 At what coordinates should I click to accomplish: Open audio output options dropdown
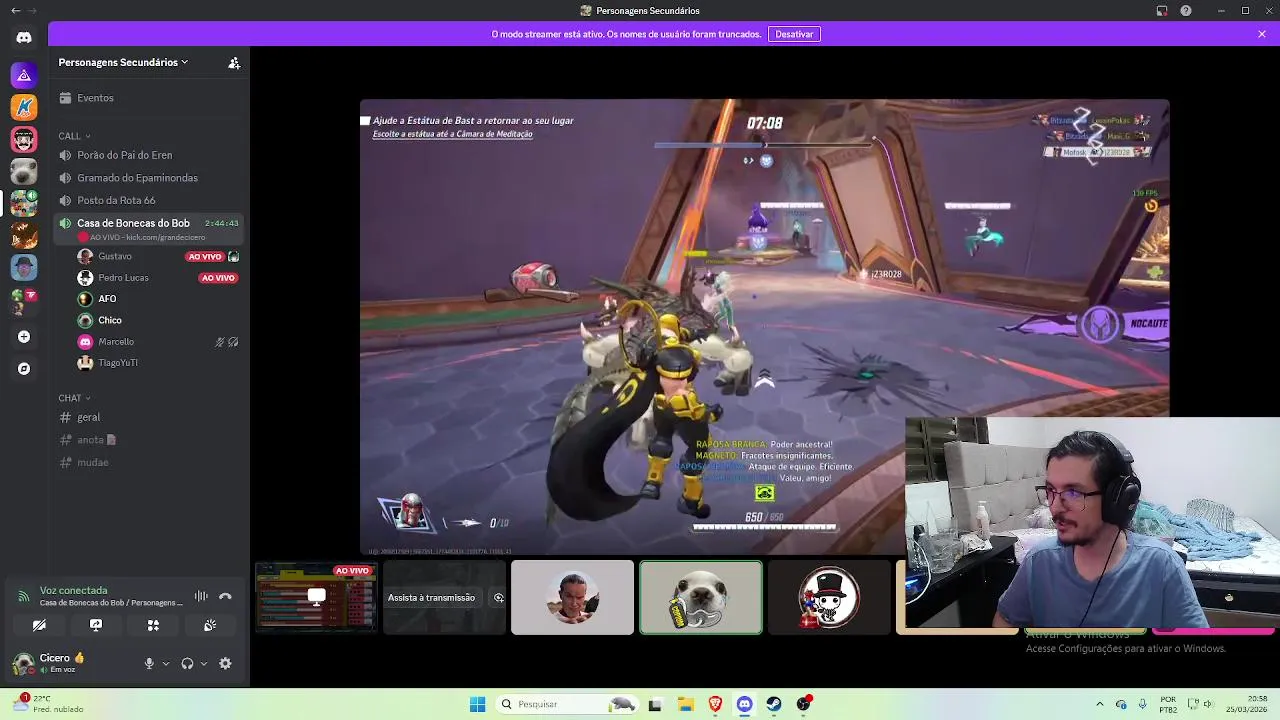(204, 663)
